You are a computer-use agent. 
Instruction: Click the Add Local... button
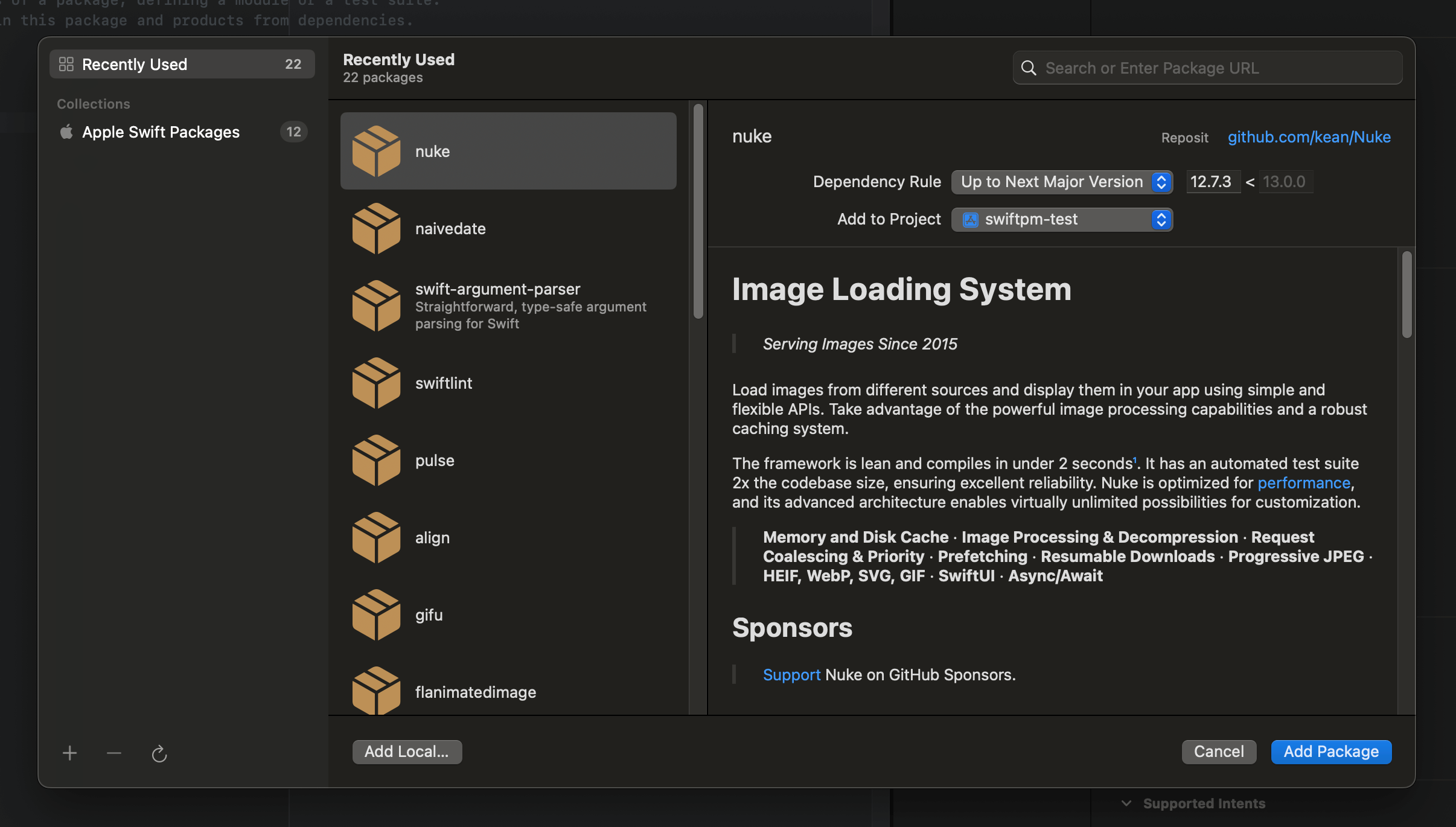tap(407, 752)
